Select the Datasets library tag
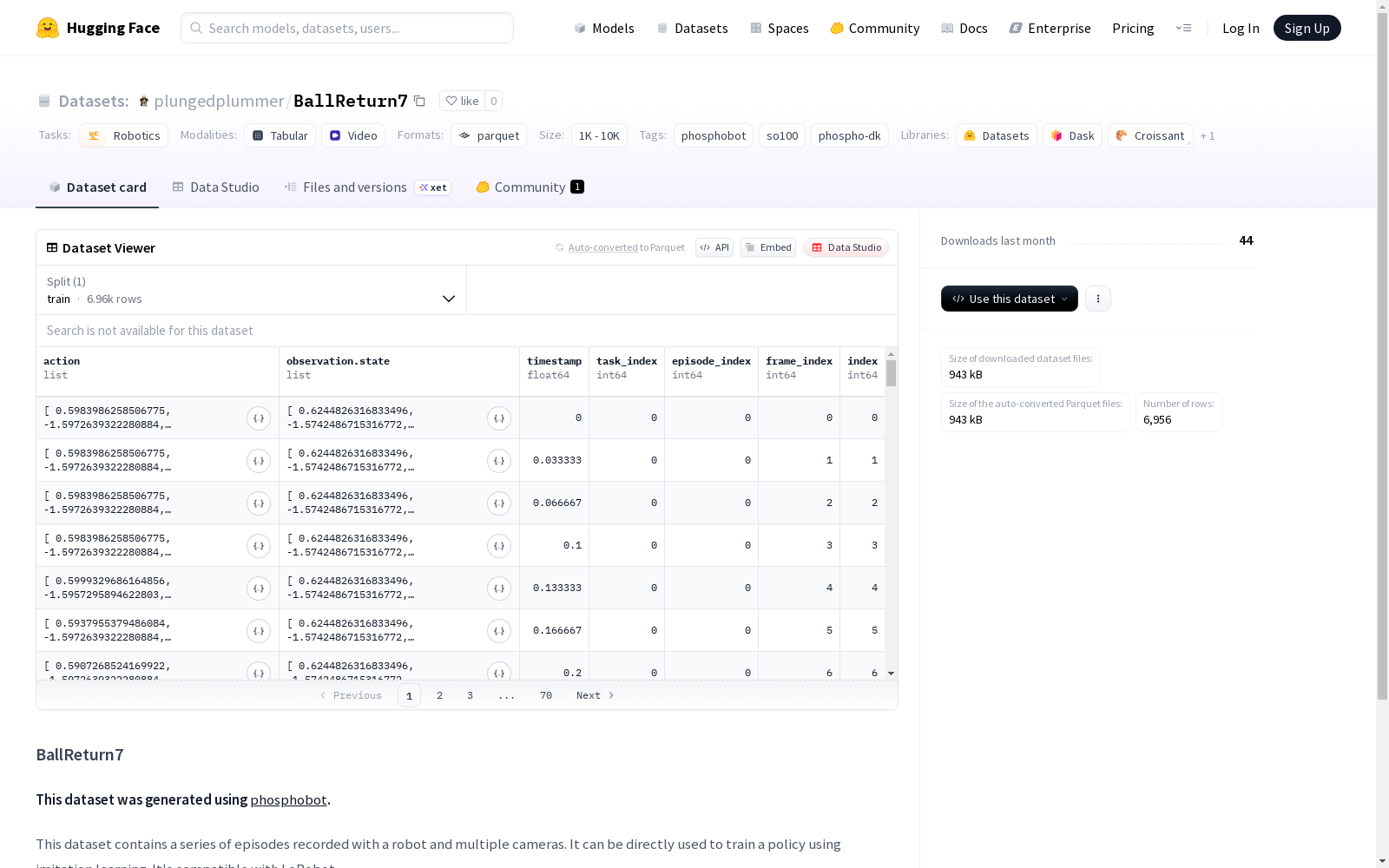The image size is (1389, 868). tap(997, 135)
